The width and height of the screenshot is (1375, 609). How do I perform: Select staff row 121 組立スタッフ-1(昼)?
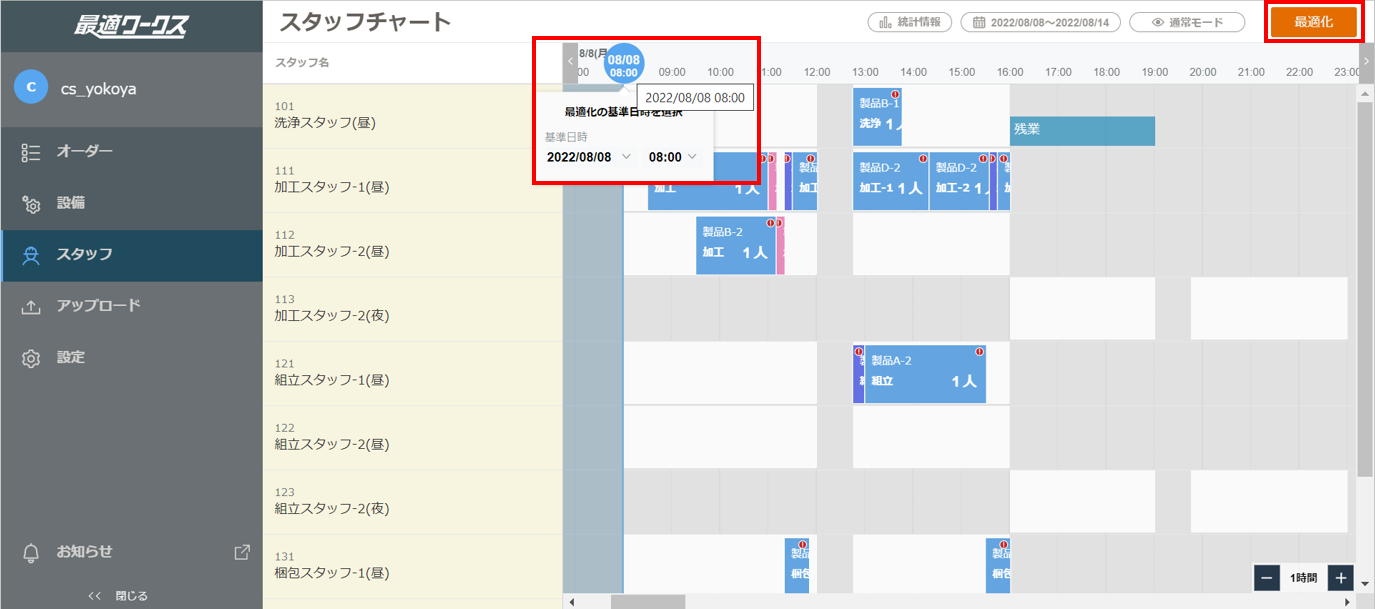coord(413,373)
